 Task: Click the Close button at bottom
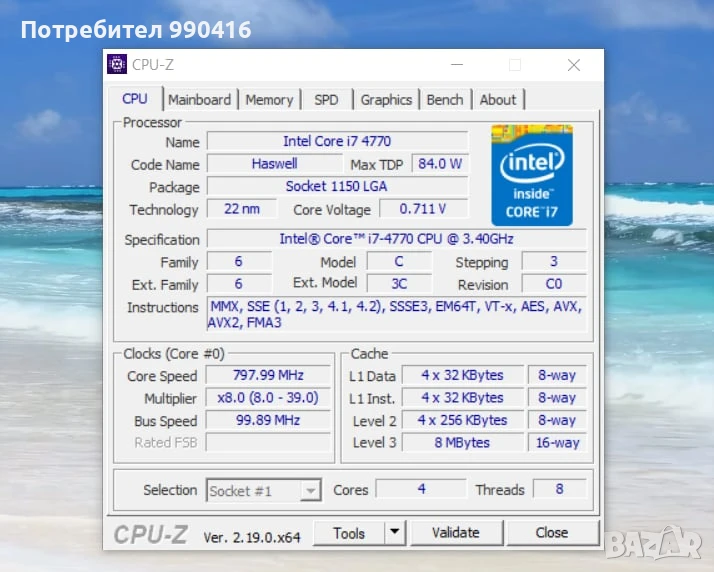(x=552, y=532)
